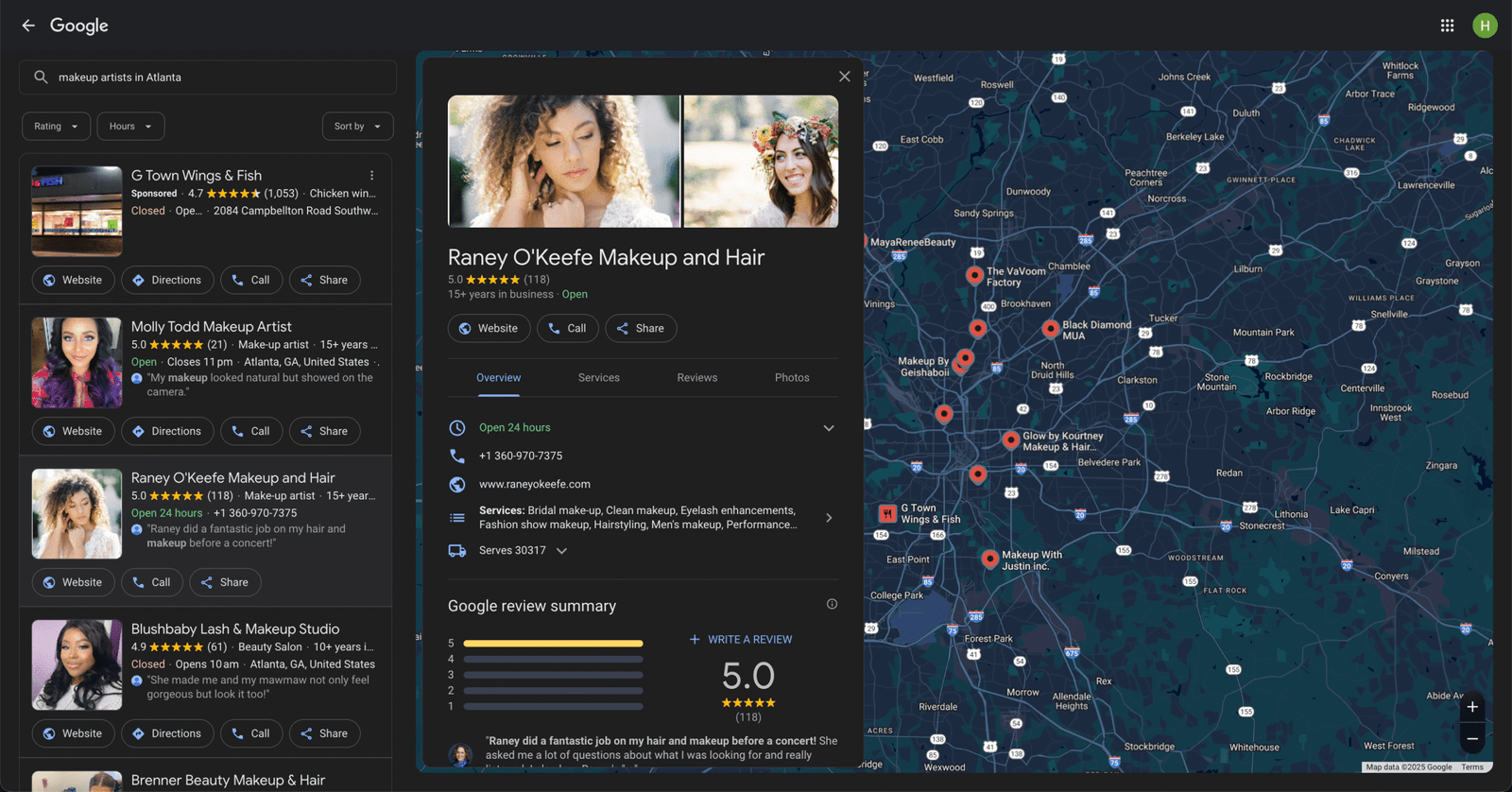This screenshot has height=792, width=1512.
Task: Open the curly-hair photo in detail panel
Action: click(x=564, y=162)
